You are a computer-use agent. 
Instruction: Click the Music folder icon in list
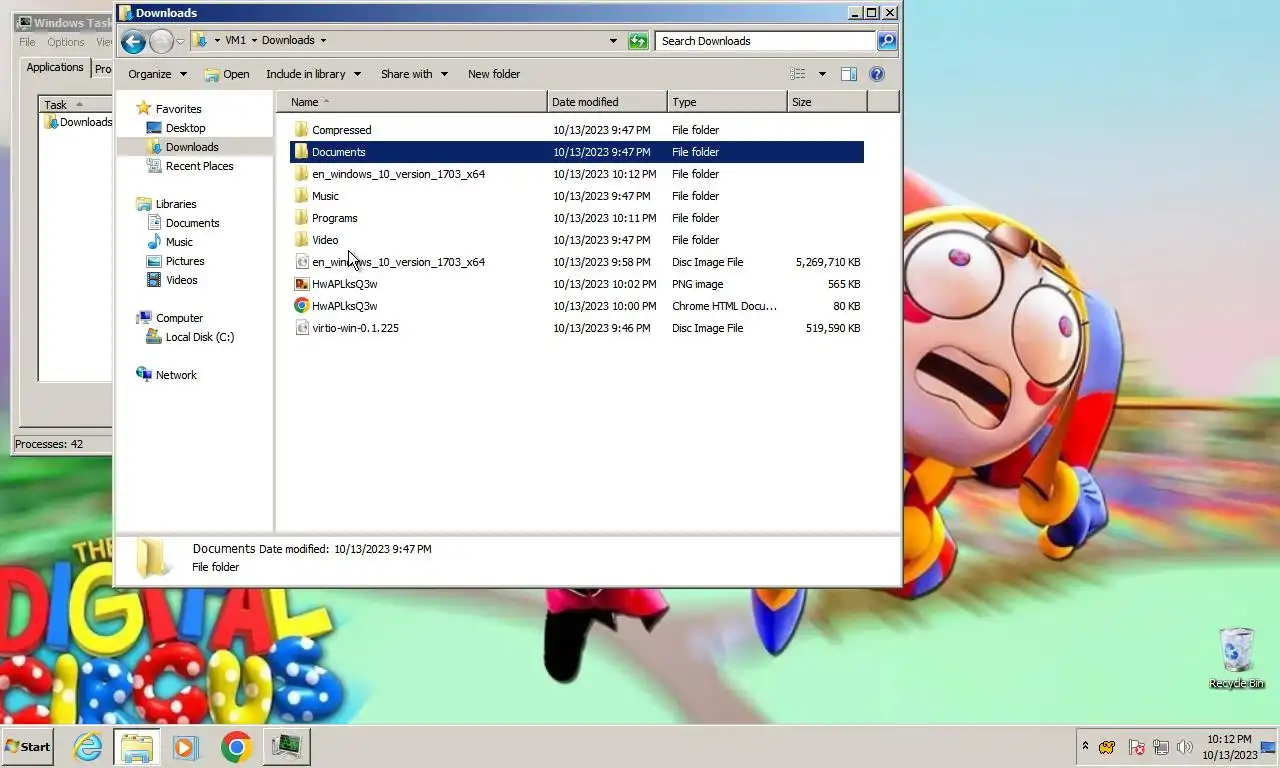(301, 196)
